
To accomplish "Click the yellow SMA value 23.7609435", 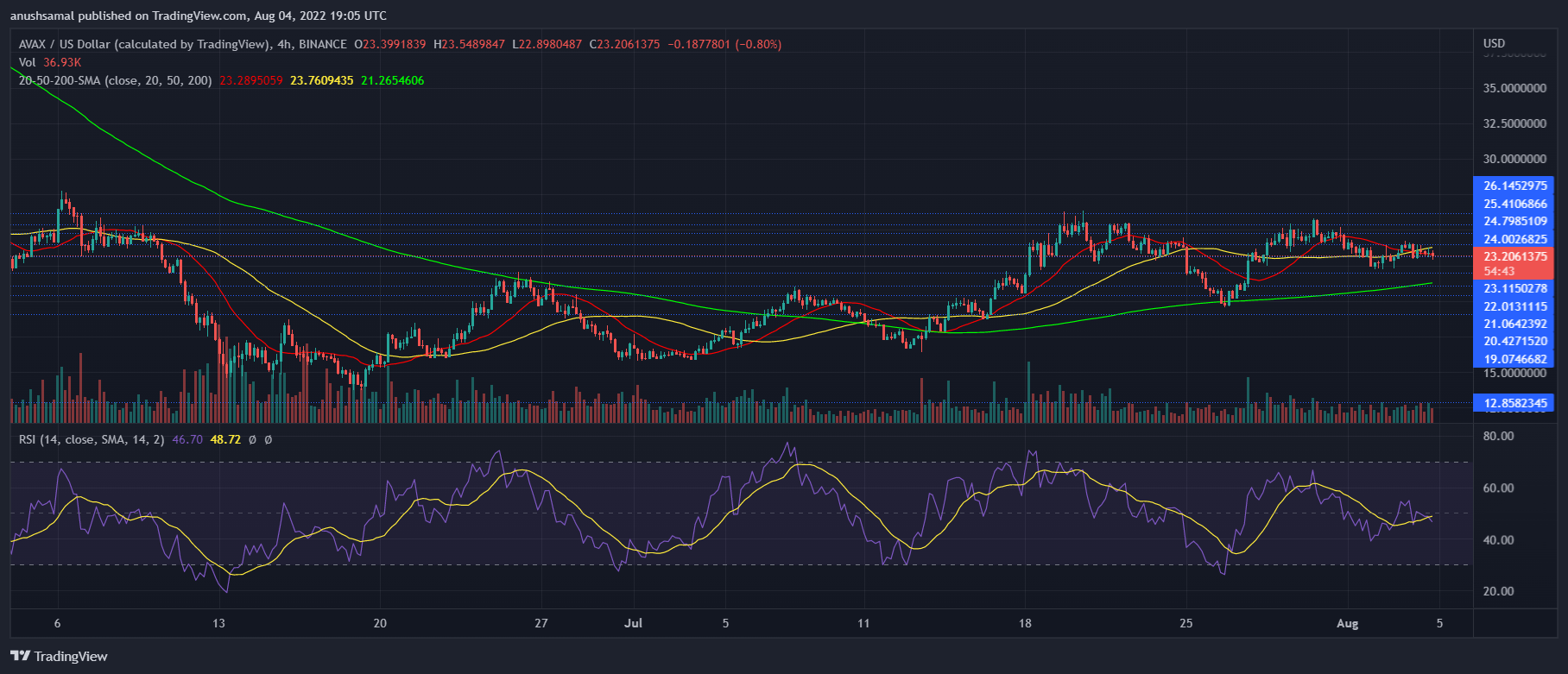I will tap(322, 80).
